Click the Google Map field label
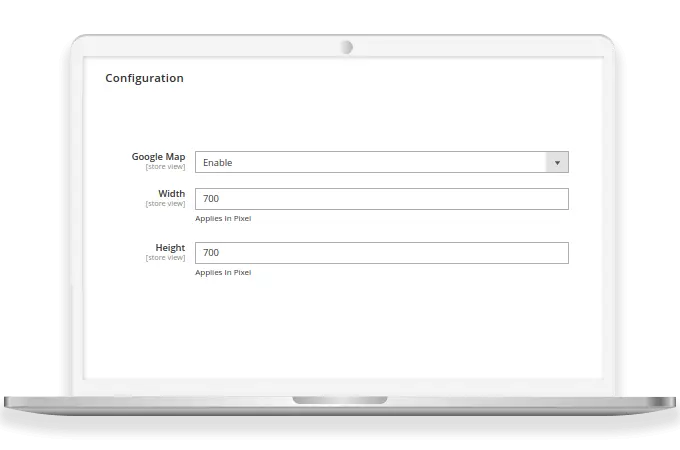This screenshot has height=450, width=680. pos(158,157)
